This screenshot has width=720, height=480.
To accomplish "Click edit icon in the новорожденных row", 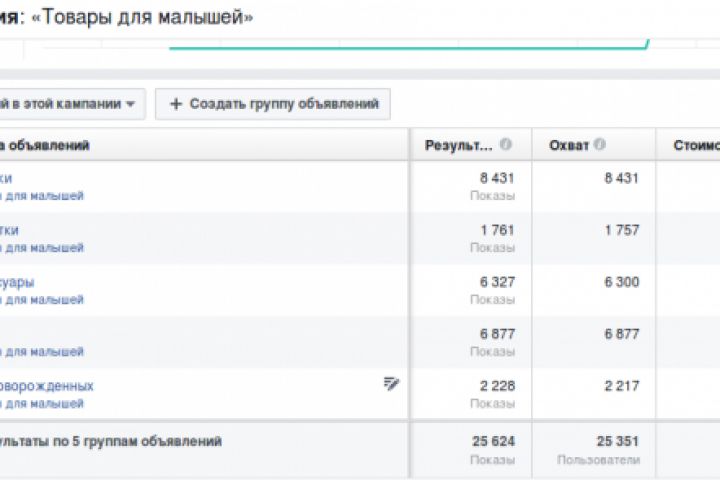I will 391,383.
